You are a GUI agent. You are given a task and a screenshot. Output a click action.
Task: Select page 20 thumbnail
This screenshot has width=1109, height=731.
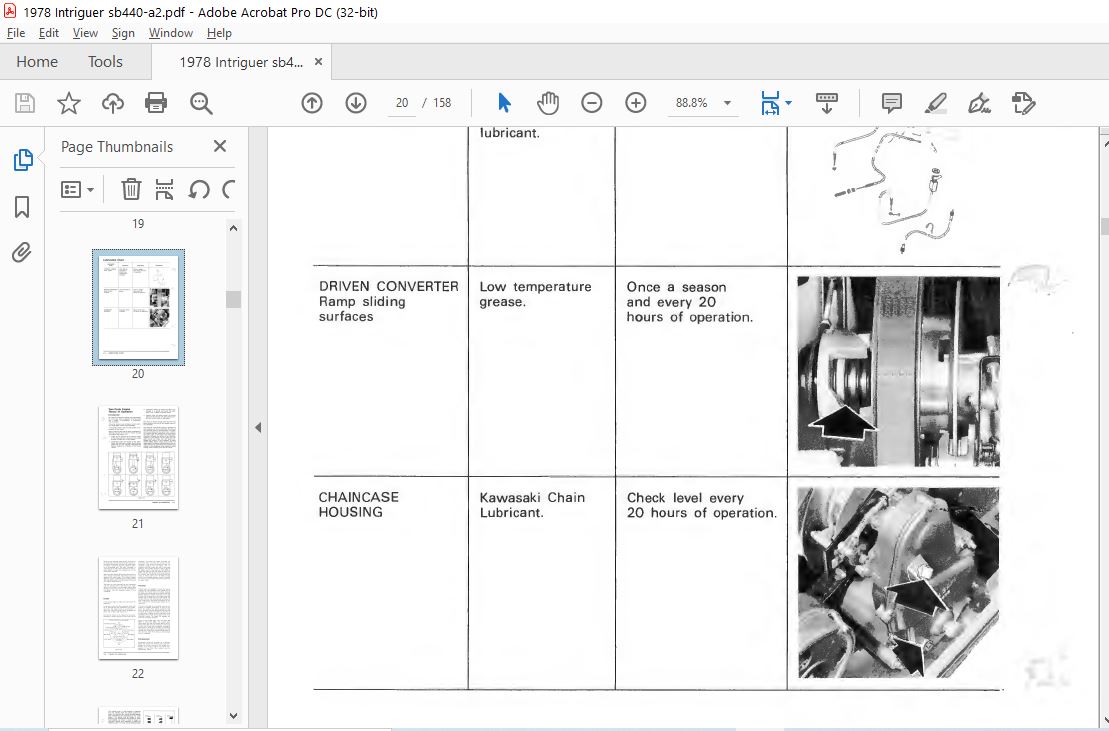tap(139, 308)
